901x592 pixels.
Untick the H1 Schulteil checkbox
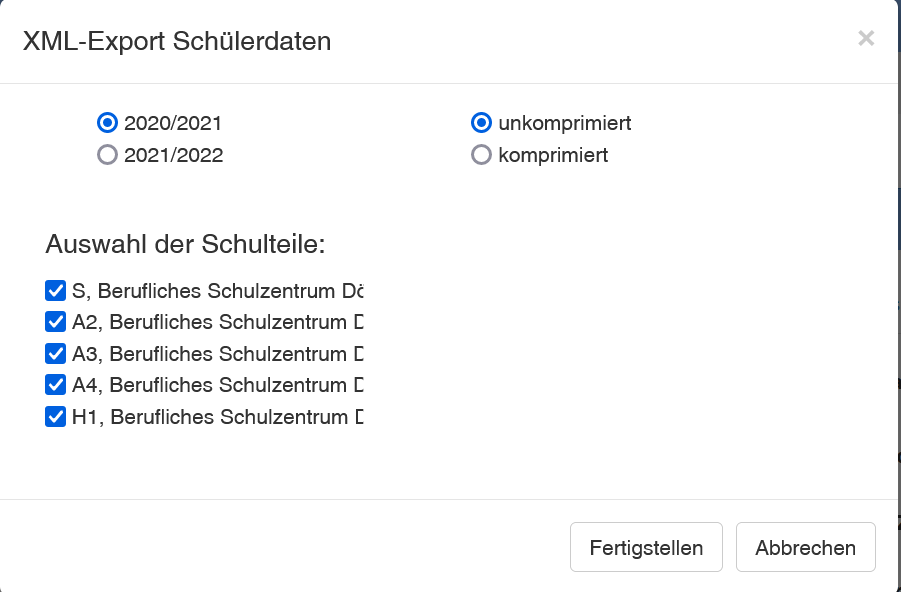tap(56, 416)
